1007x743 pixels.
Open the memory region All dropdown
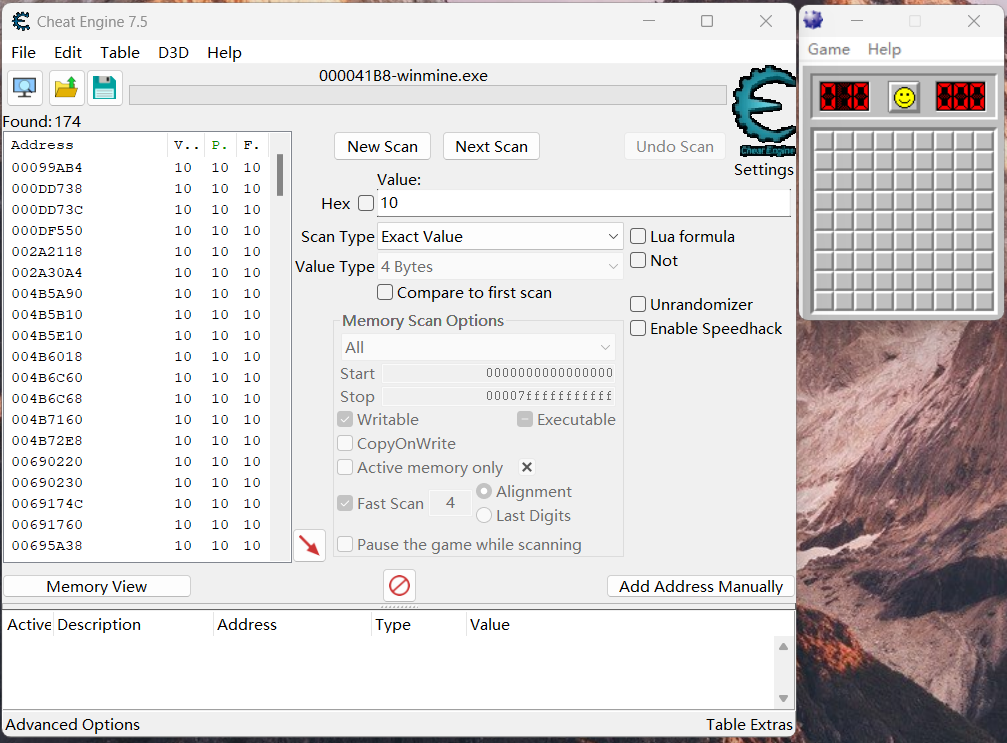(478, 347)
